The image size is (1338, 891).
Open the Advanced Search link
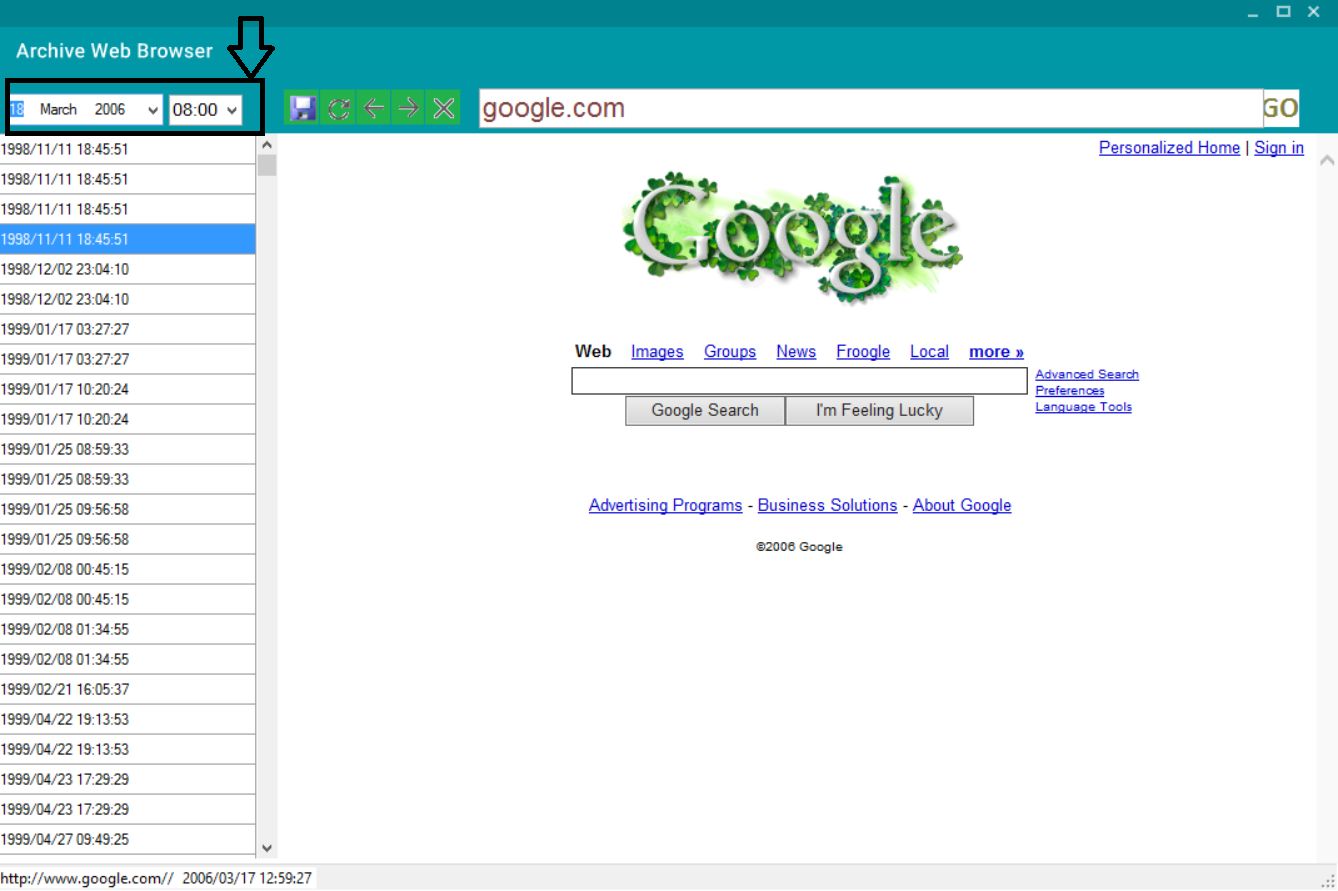1087,374
